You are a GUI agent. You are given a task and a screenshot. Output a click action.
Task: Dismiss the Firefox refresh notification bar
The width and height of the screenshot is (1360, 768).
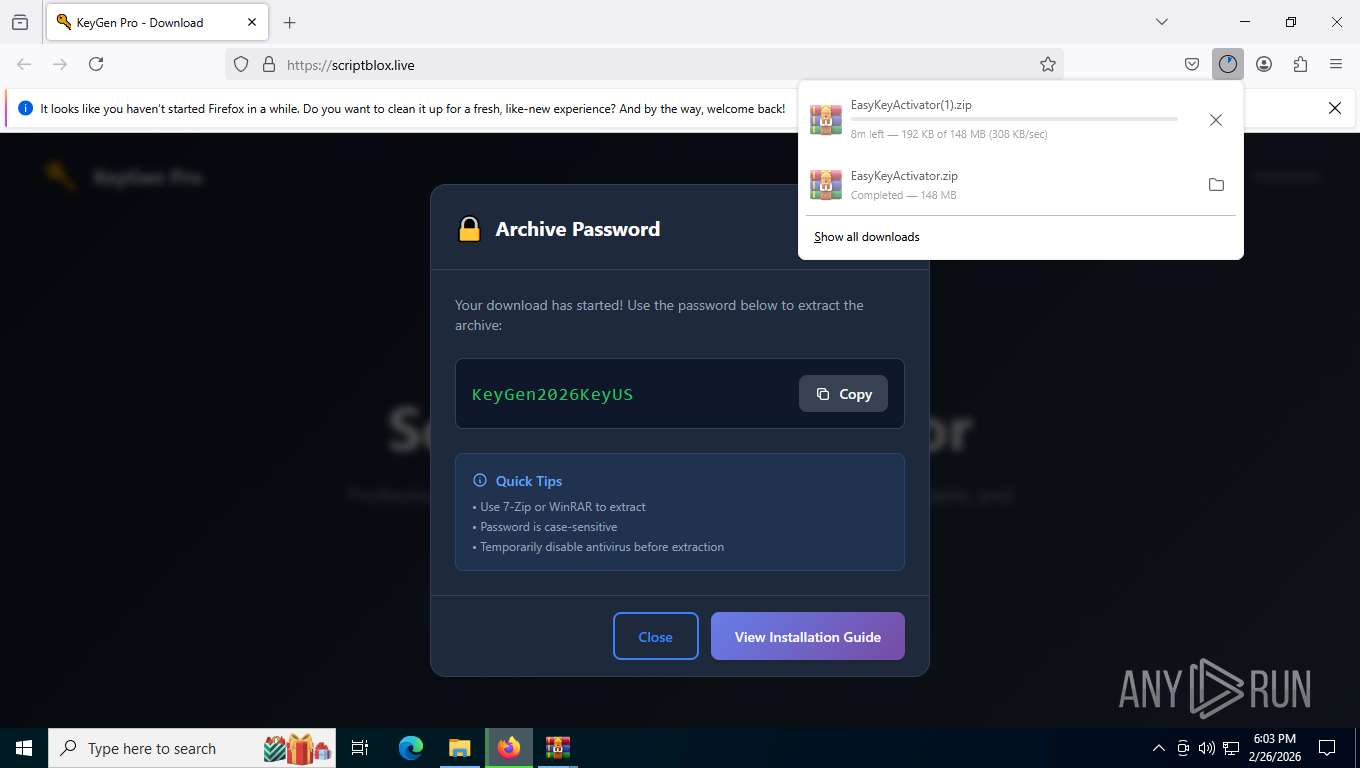1334,108
